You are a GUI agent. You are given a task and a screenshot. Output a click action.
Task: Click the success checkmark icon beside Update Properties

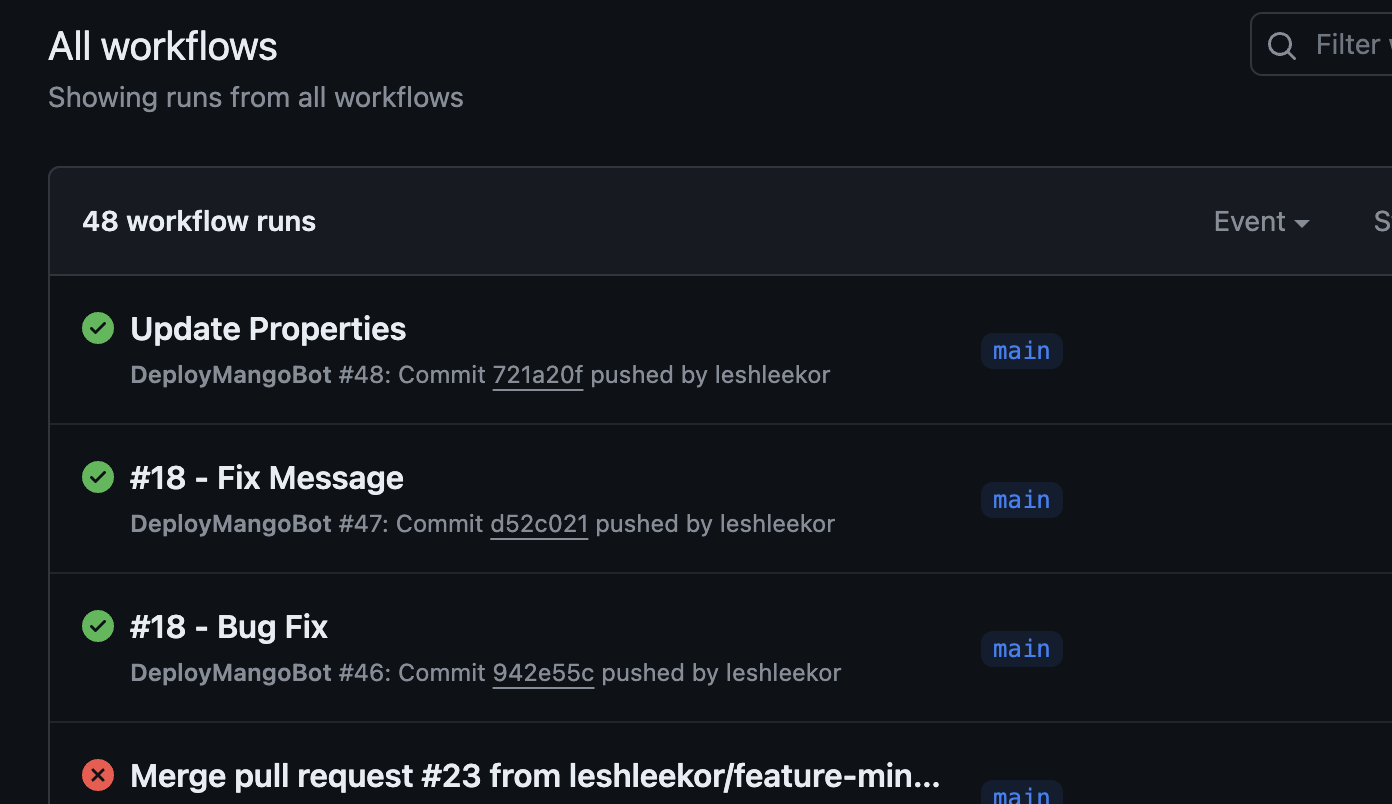[x=98, y=328]
